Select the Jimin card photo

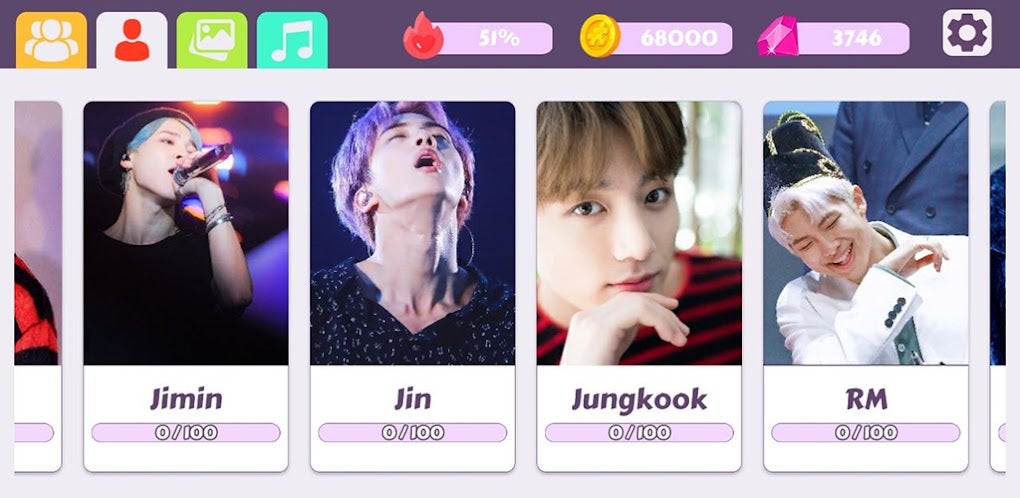(x=186, y=233)
